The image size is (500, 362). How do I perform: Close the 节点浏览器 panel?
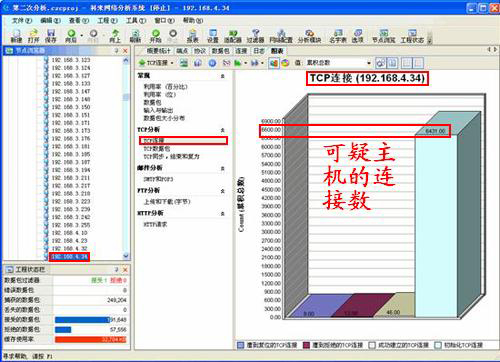click(x=125, y=51)
